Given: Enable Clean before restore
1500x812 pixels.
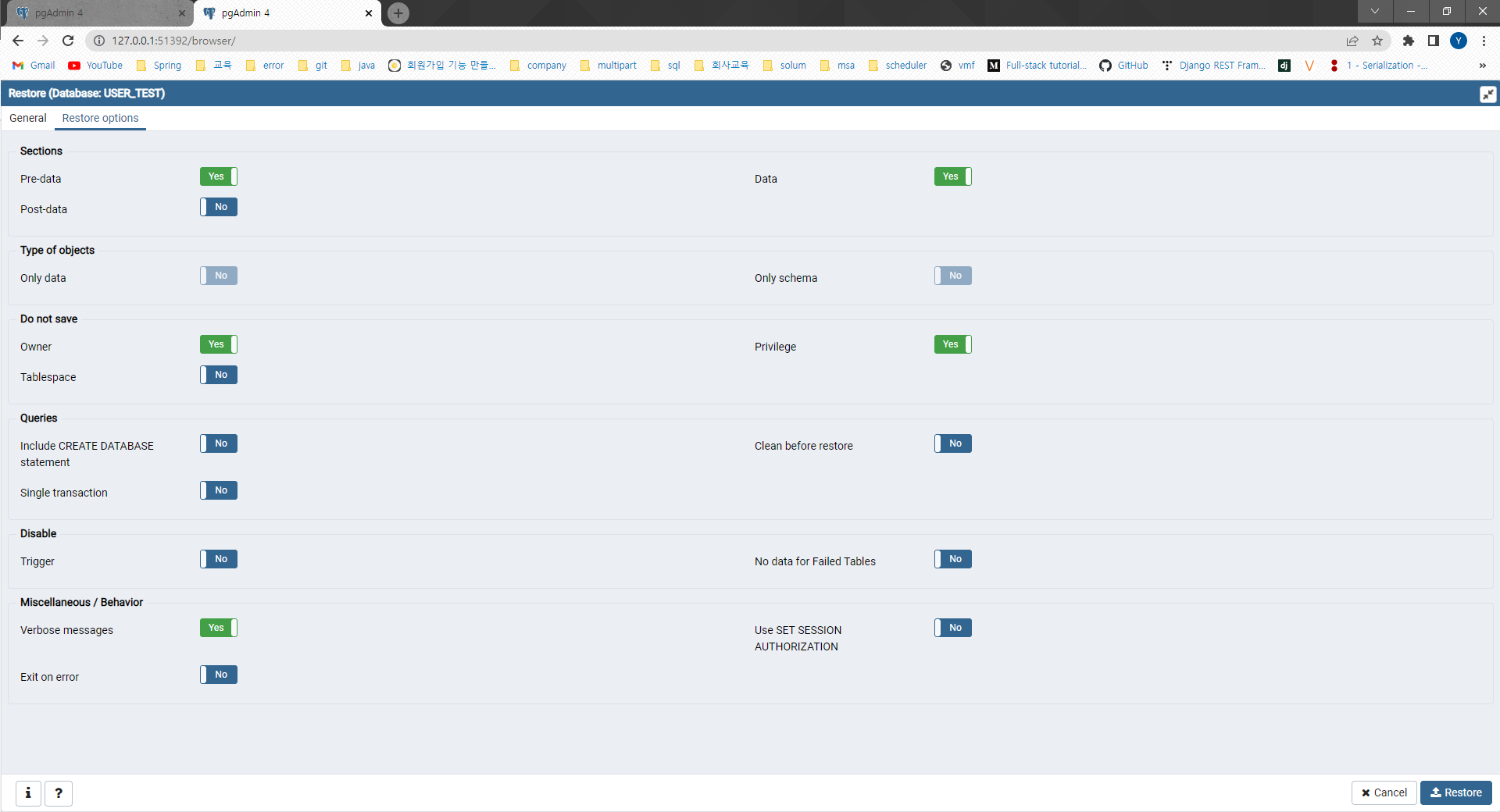Looking at the screenshot, I should point(953,443).
